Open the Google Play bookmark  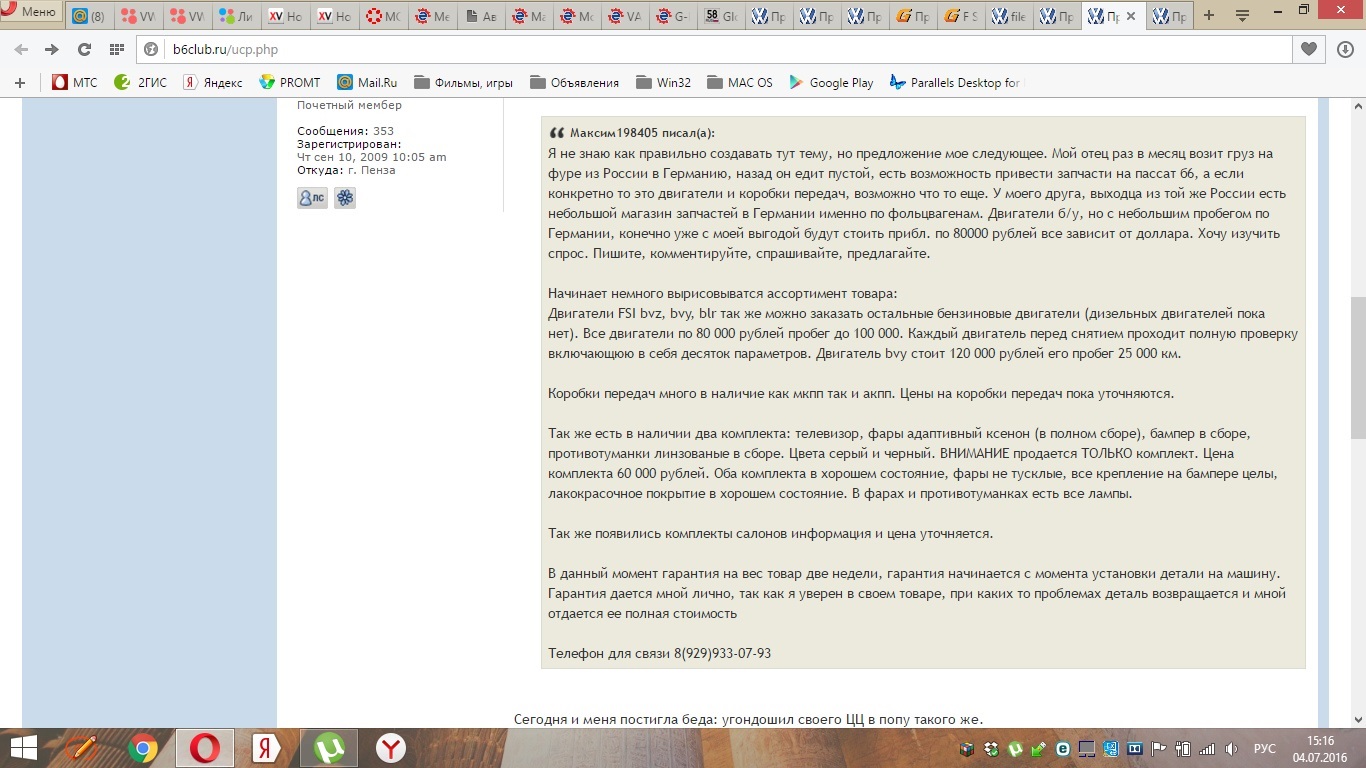831,83
